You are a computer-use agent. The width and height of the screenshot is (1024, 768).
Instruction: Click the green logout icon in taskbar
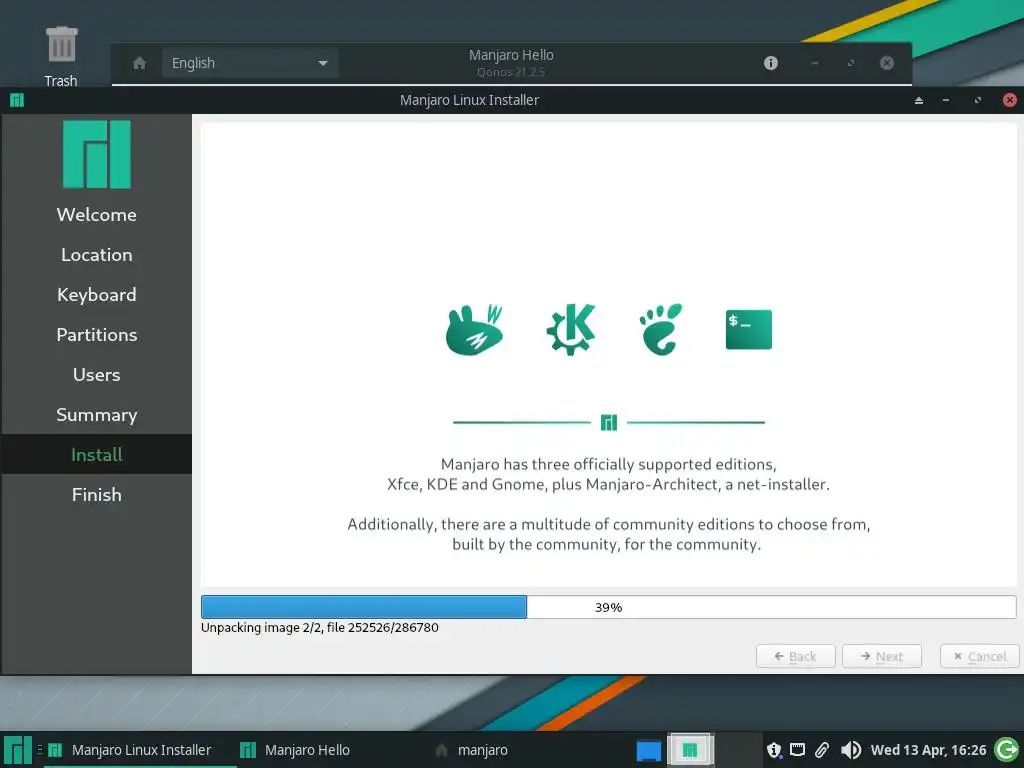(x=1006, y=750)
